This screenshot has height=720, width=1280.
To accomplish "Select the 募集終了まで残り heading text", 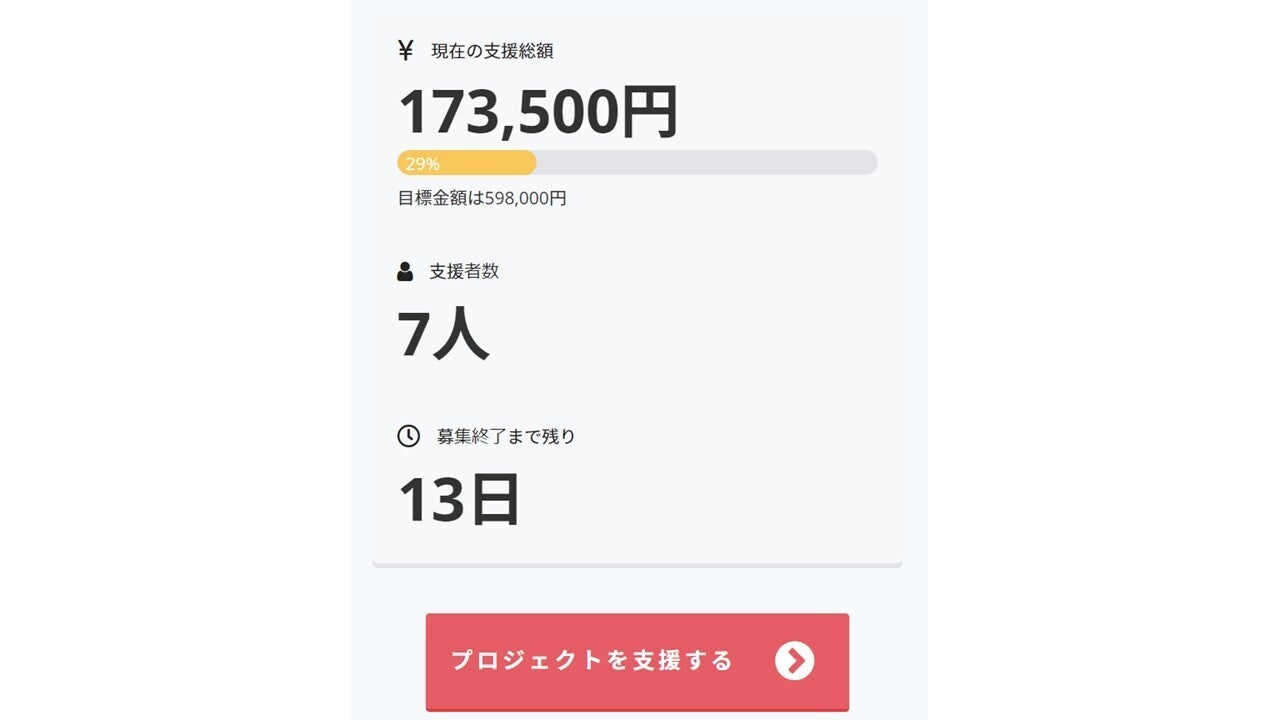I will tap(506, 436).
